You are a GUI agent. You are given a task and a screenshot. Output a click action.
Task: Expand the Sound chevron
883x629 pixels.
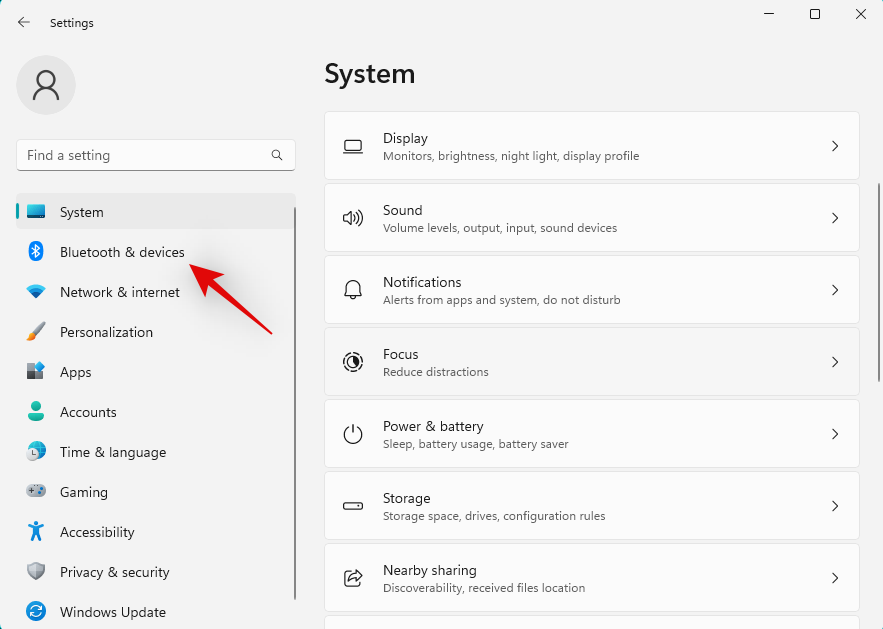pos(835,218)
